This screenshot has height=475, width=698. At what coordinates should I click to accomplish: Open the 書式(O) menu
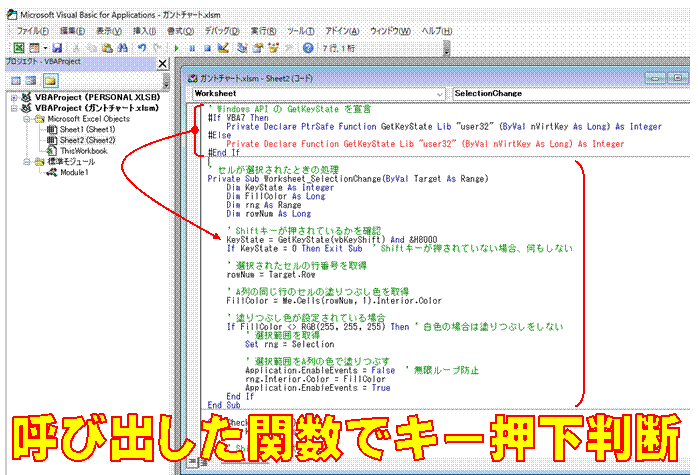(180, 31)
